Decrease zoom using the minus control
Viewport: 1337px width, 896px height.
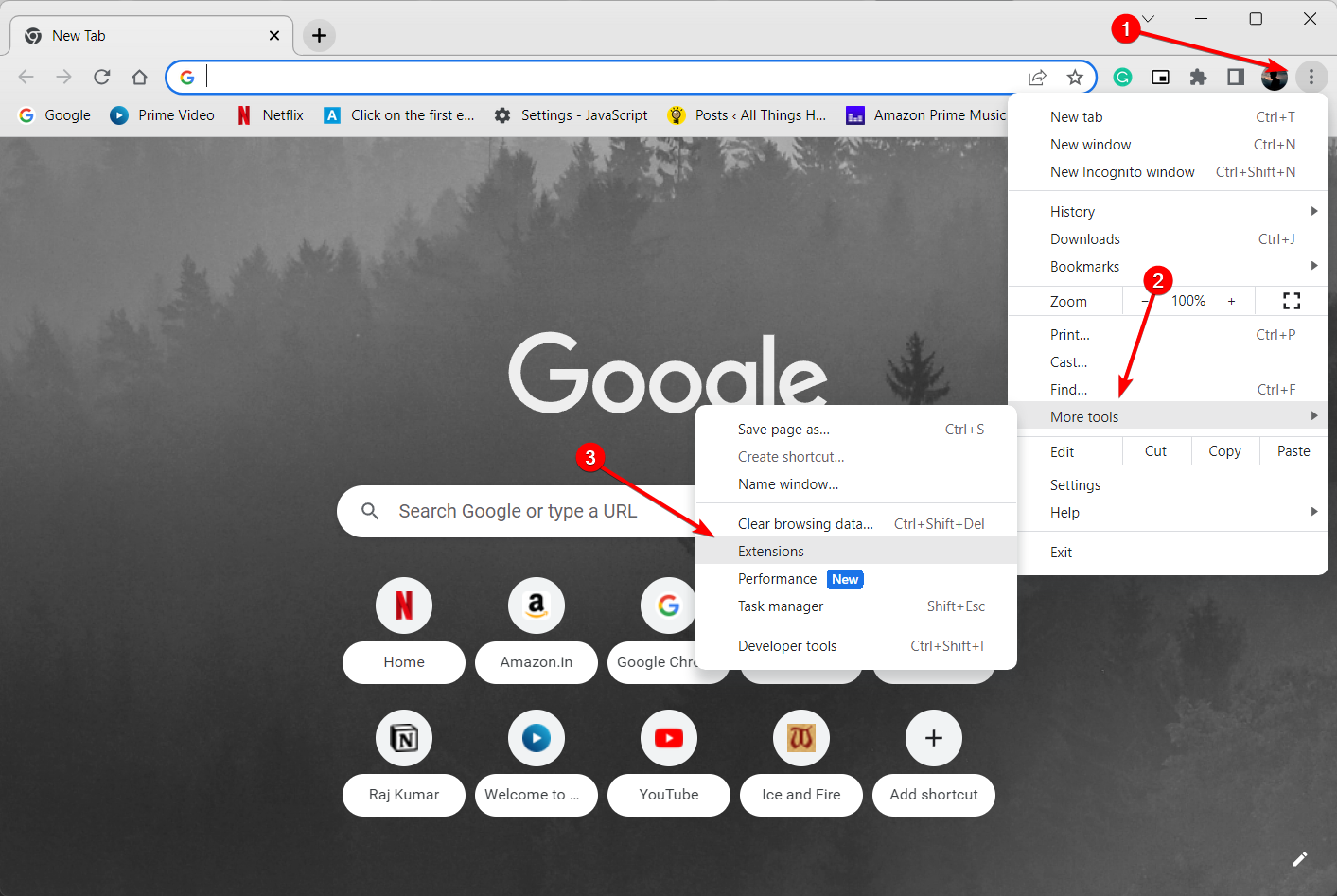(x=1145, y=301)
